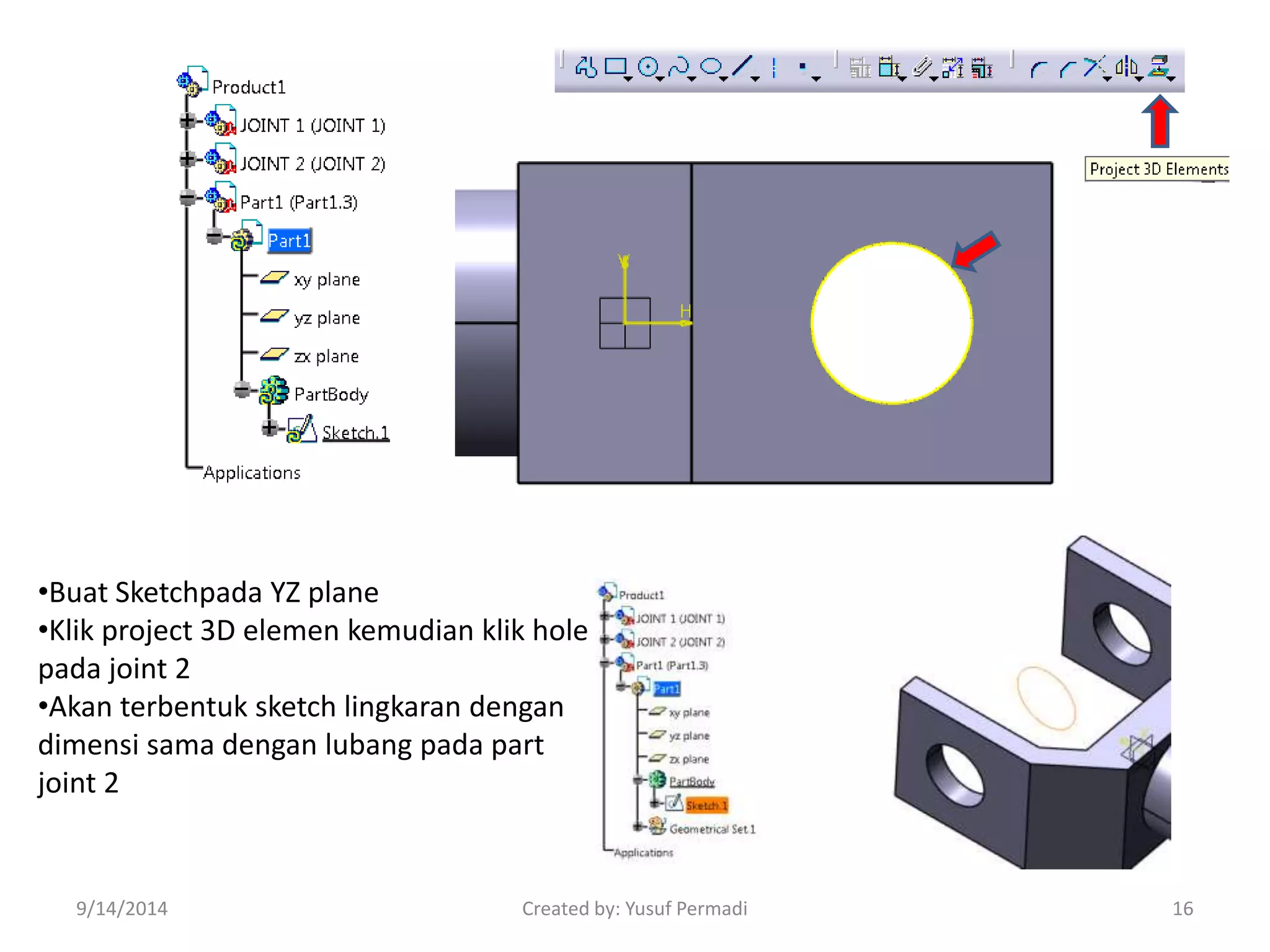
Task: Click the xy plane icon in large tree
Action: point(274,277)
